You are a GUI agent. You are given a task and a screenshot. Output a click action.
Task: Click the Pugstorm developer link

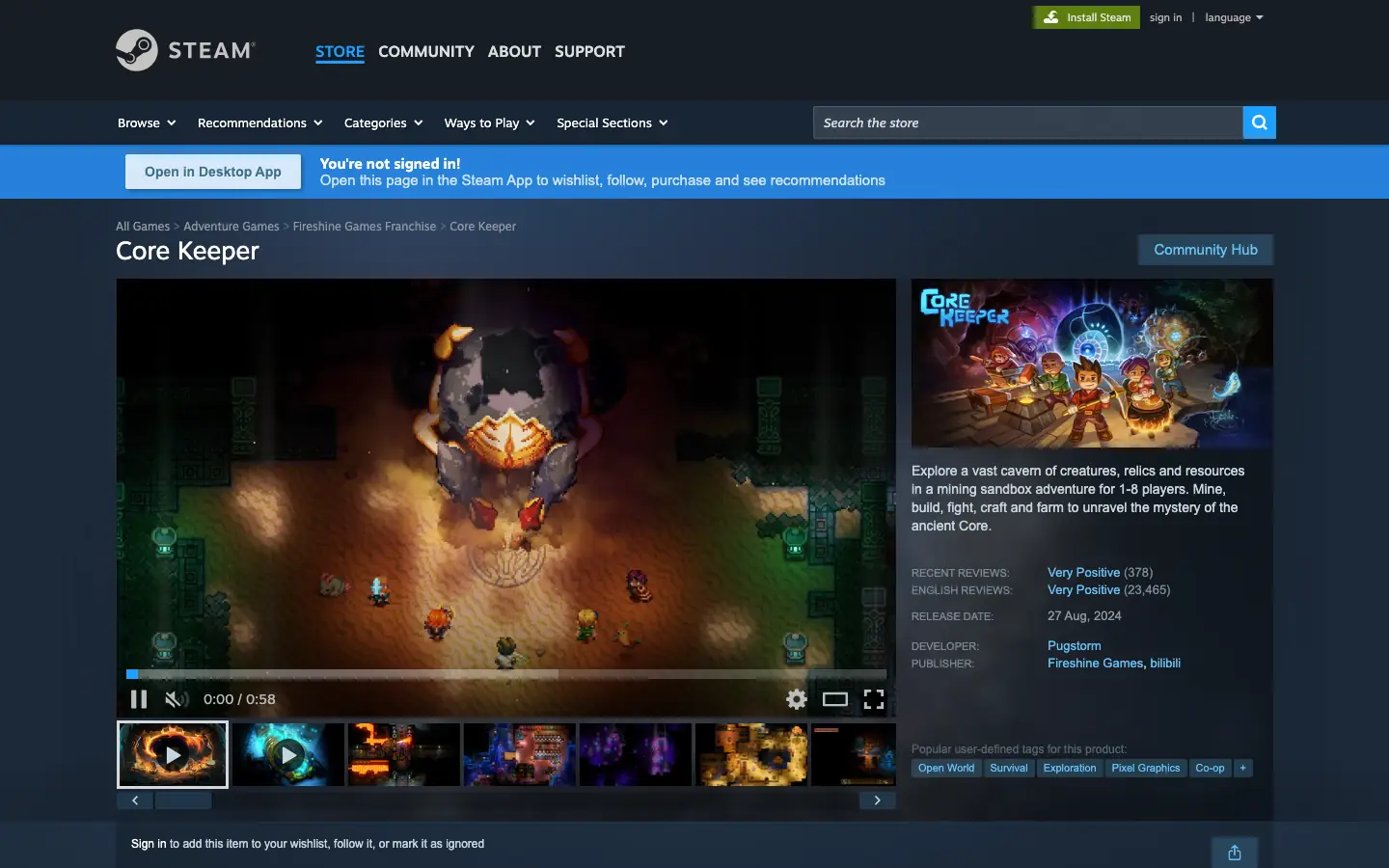pos(1074,645)
